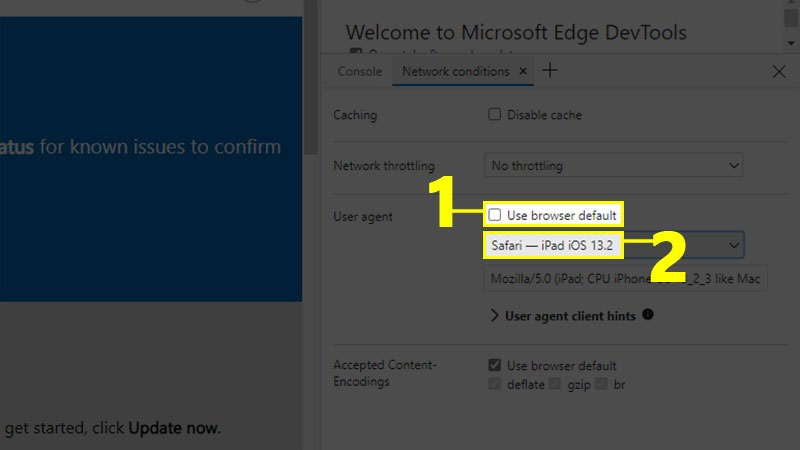Screen dimensions: 800x450
Task: Select the Network conditions tab
Action: tap(455, 72)
